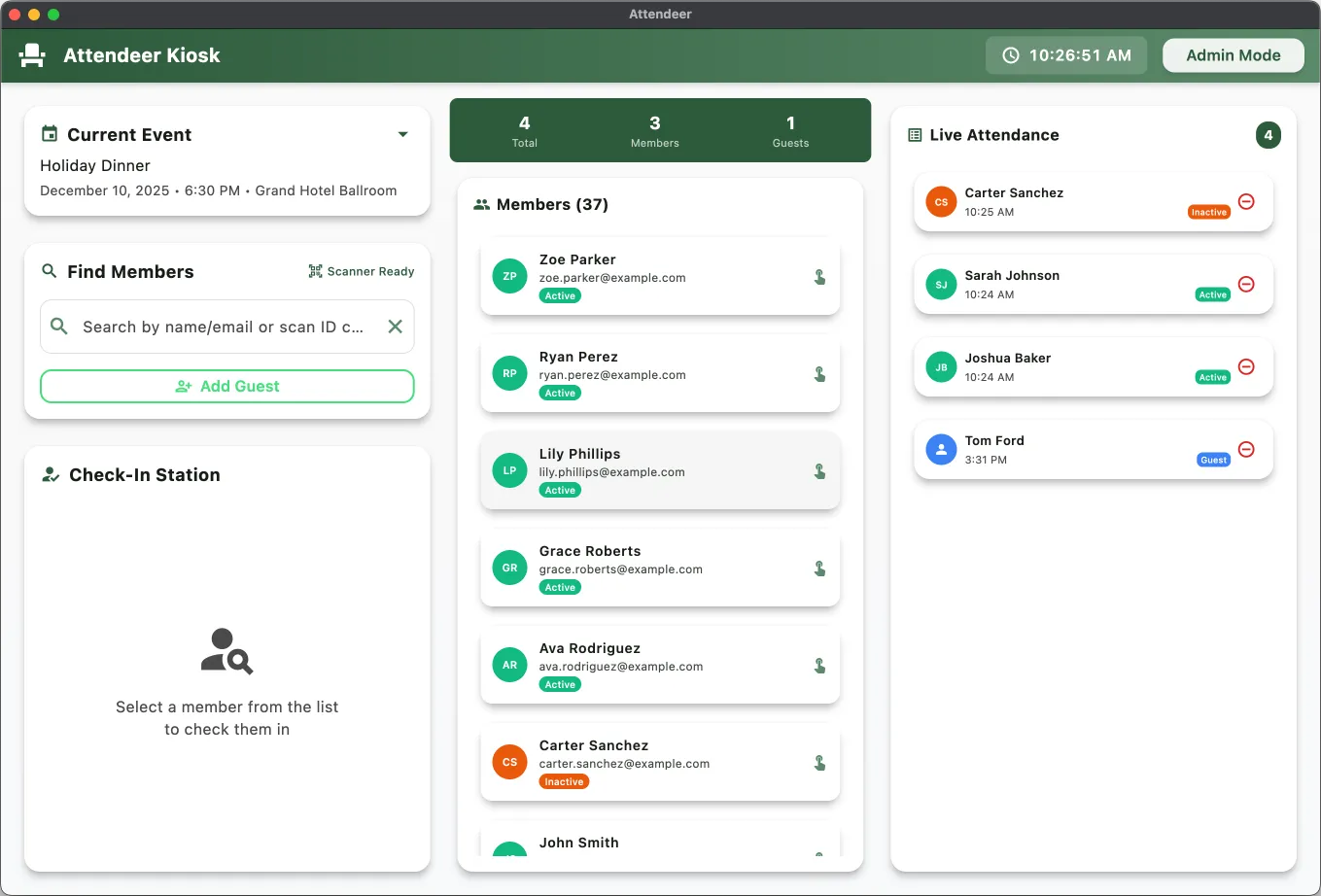Click the Guests count in the stats bar
Viewport: 1321px width, 896px height.
[x=789, y=130]
